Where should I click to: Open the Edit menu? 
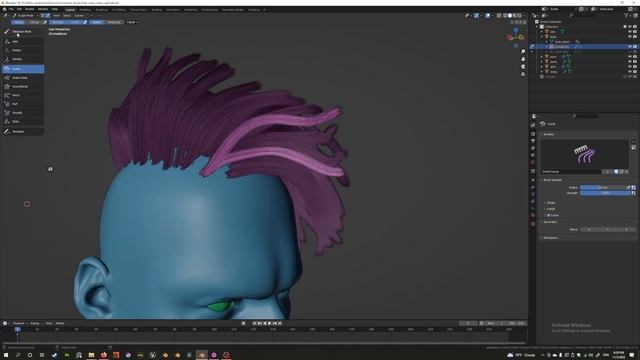19,9
